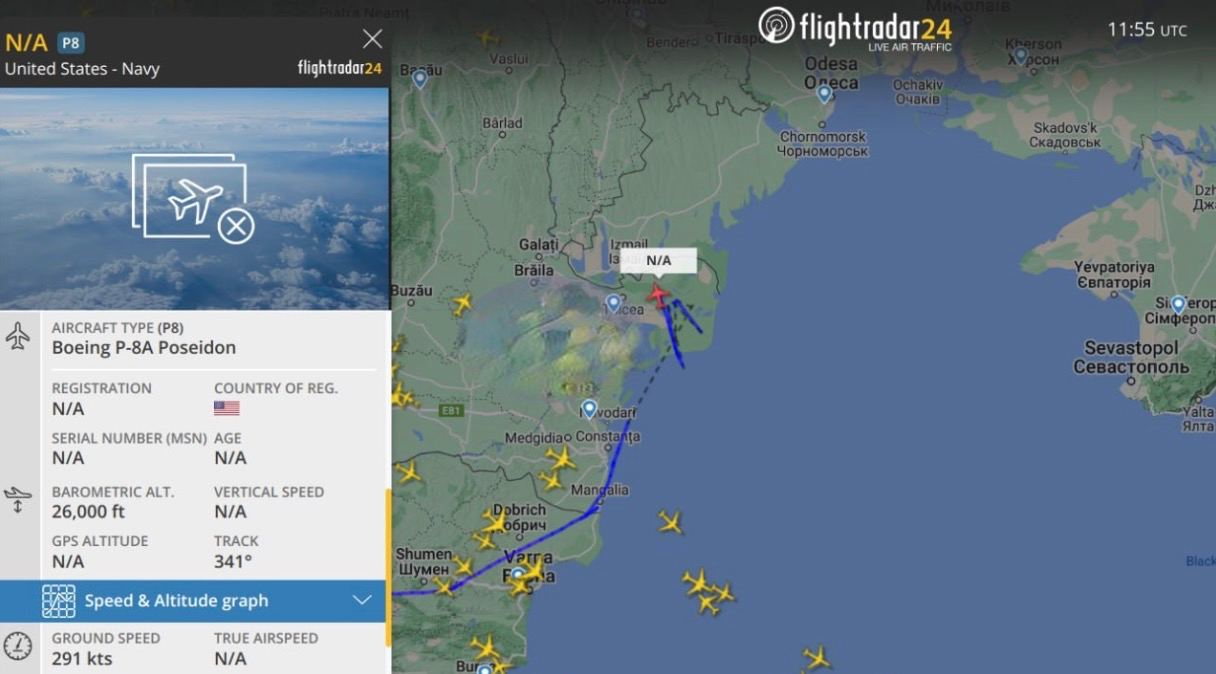Click the red P-8A aircraft on map
This screenshot has width=1216, height=674.
coord(658,294)
